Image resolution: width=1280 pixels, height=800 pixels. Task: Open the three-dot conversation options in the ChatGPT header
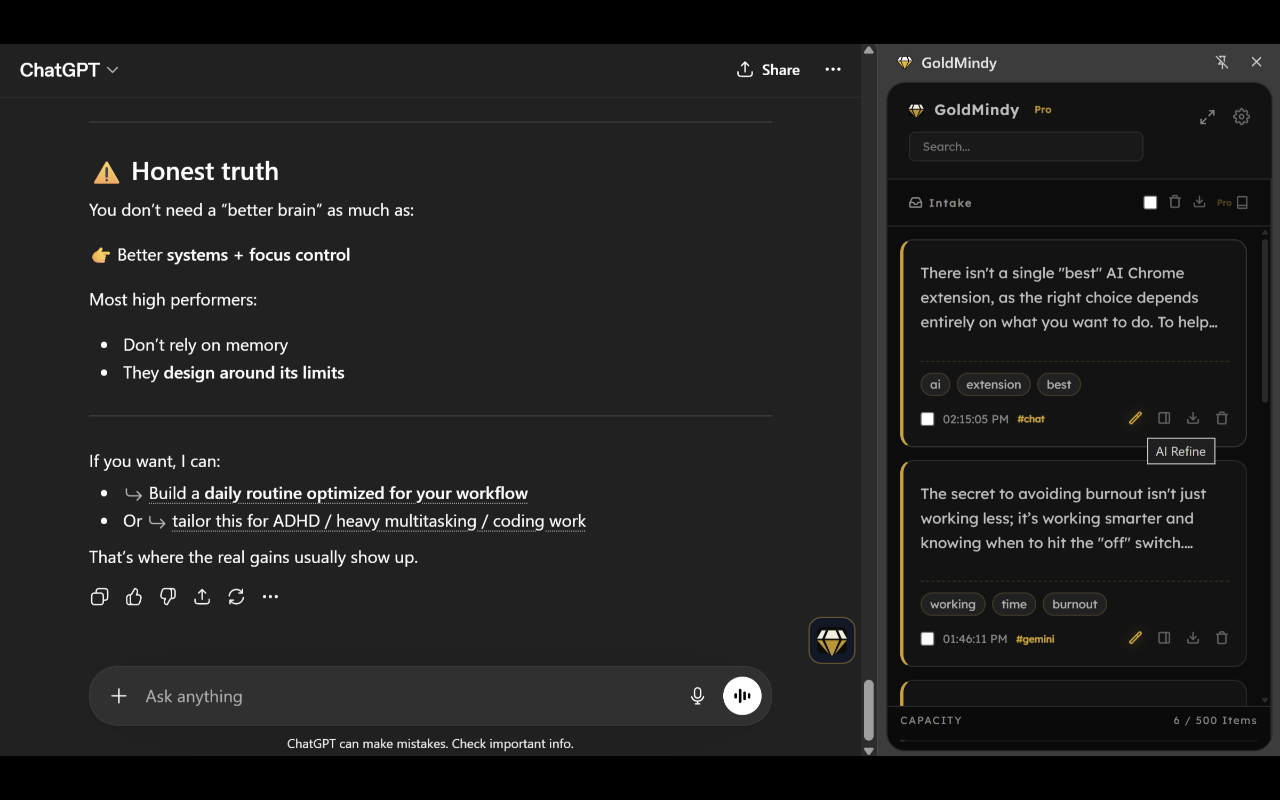[833, 70]
